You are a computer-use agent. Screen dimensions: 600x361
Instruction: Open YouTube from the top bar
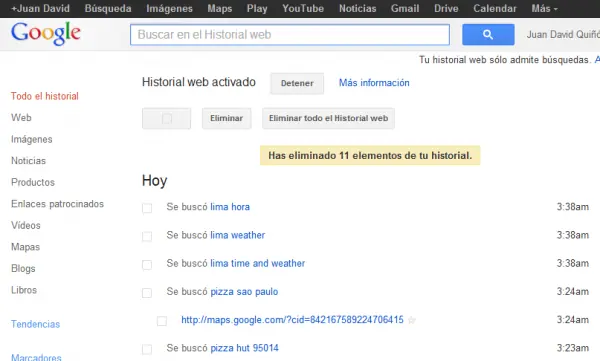303,8
